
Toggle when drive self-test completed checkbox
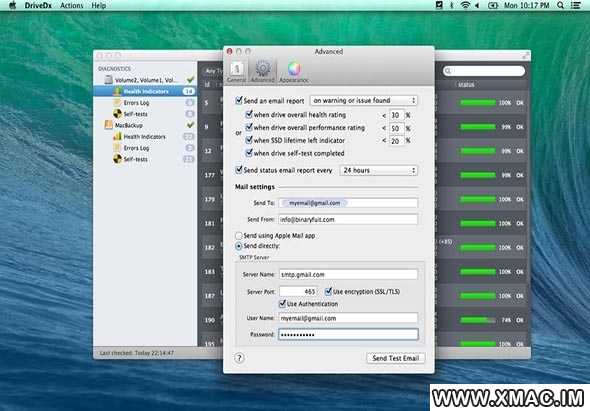249,153
